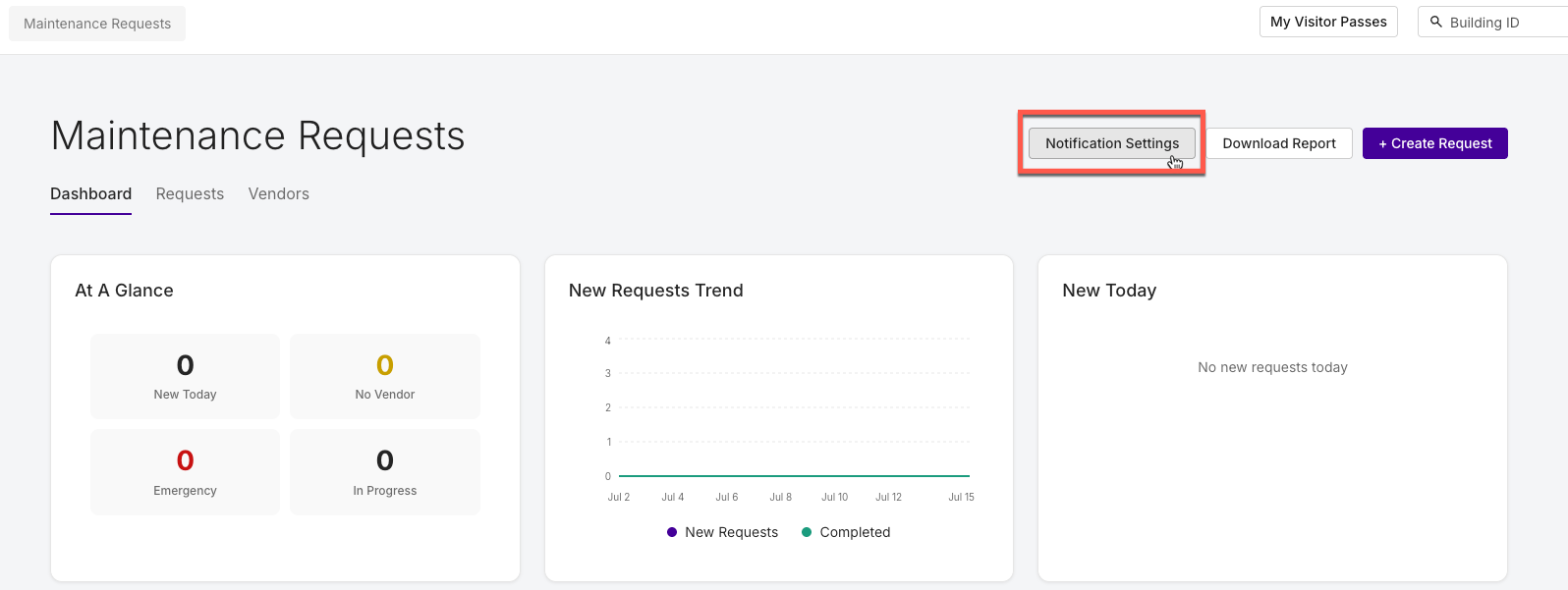Viewport: 1568px width, 590px height.
Task: Click the green Completed legend dot
Action: [x=807, y=532]
